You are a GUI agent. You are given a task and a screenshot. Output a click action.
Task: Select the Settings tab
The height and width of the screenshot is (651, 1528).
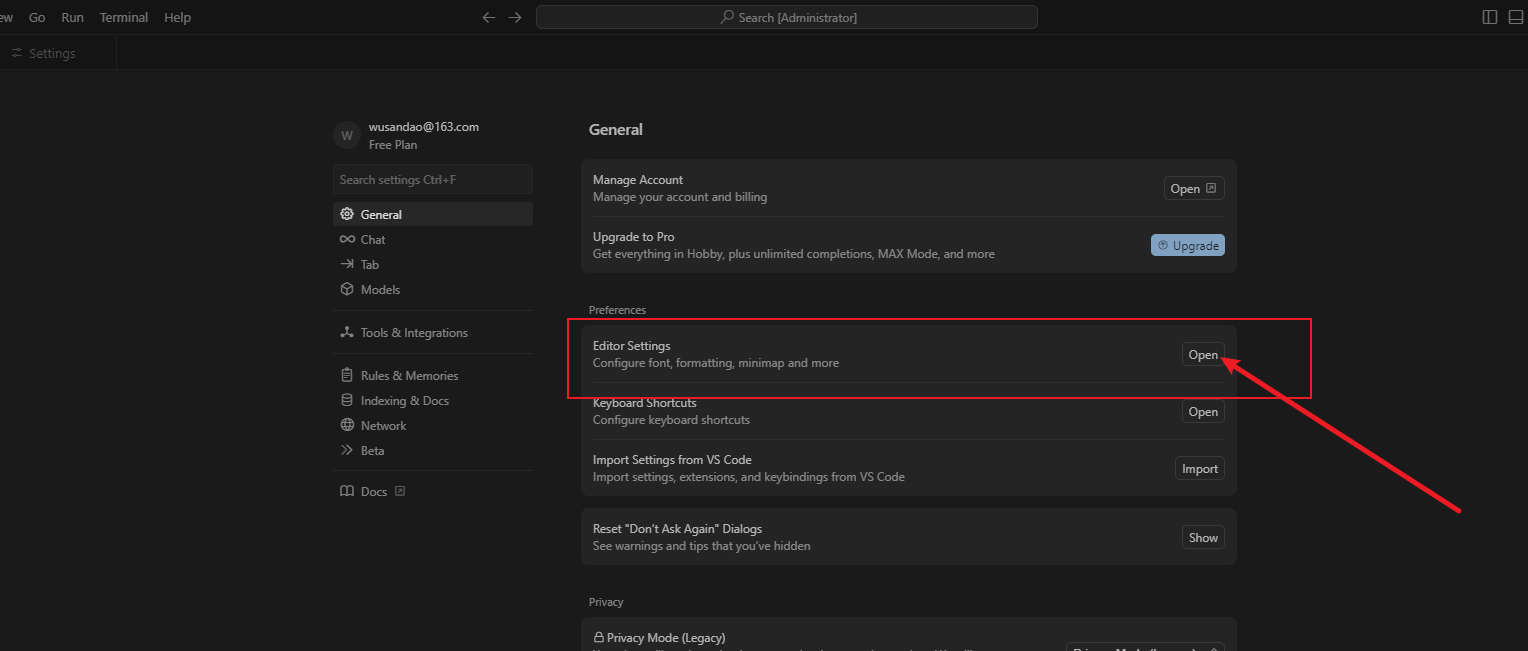pos(58,53)
